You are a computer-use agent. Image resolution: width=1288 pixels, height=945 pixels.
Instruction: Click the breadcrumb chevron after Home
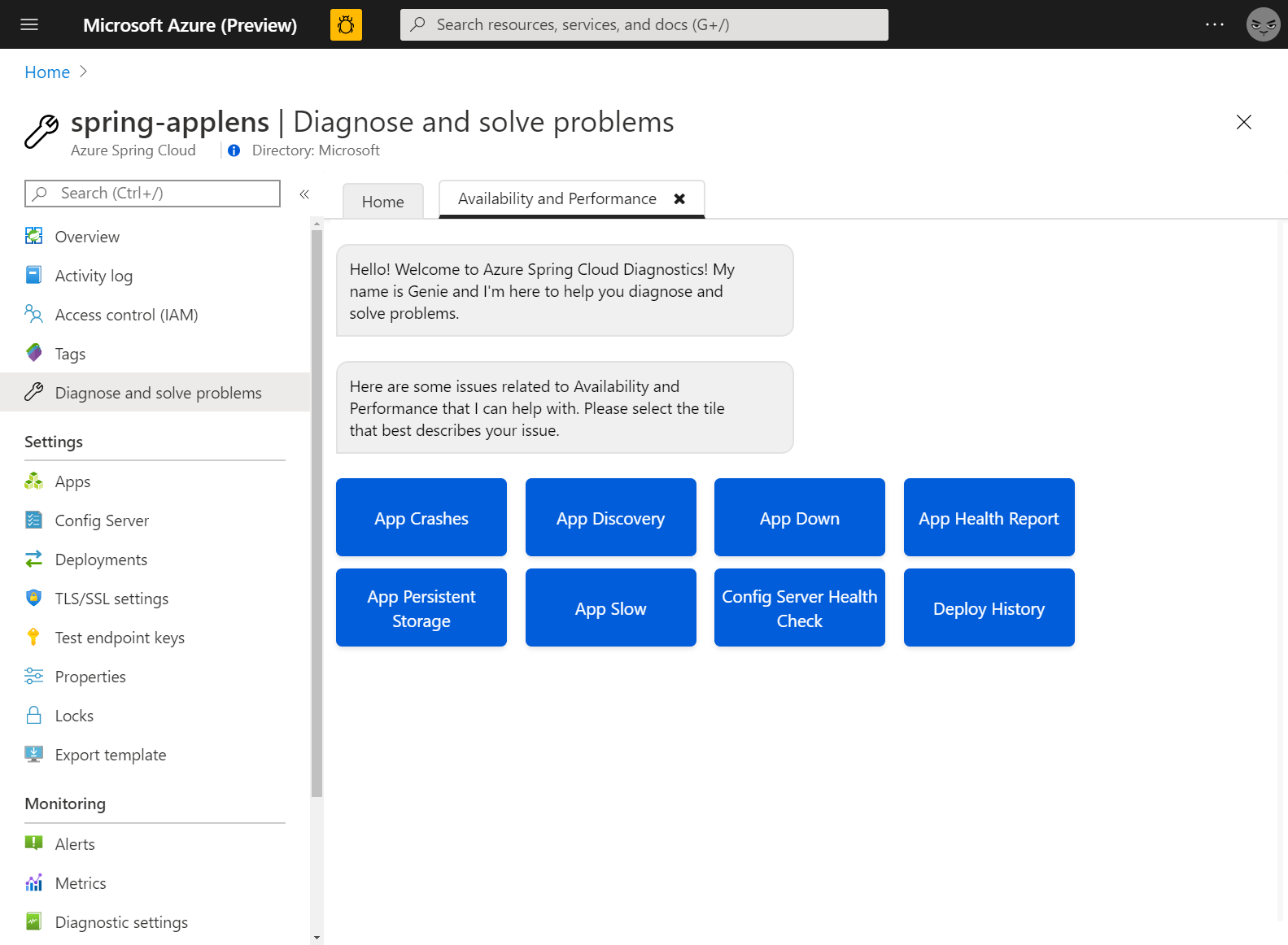(83, 72)
